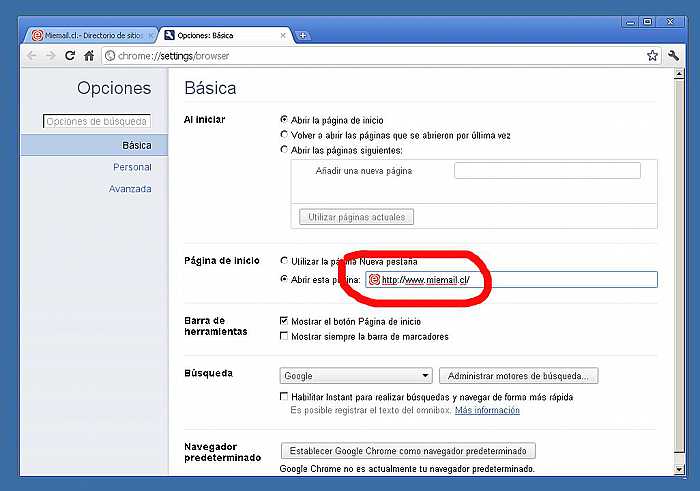The width and height of the screenshot is (700, 491).
Task: Choose 'Utilizar la página Nueva pestaña'
Action: 283,261
